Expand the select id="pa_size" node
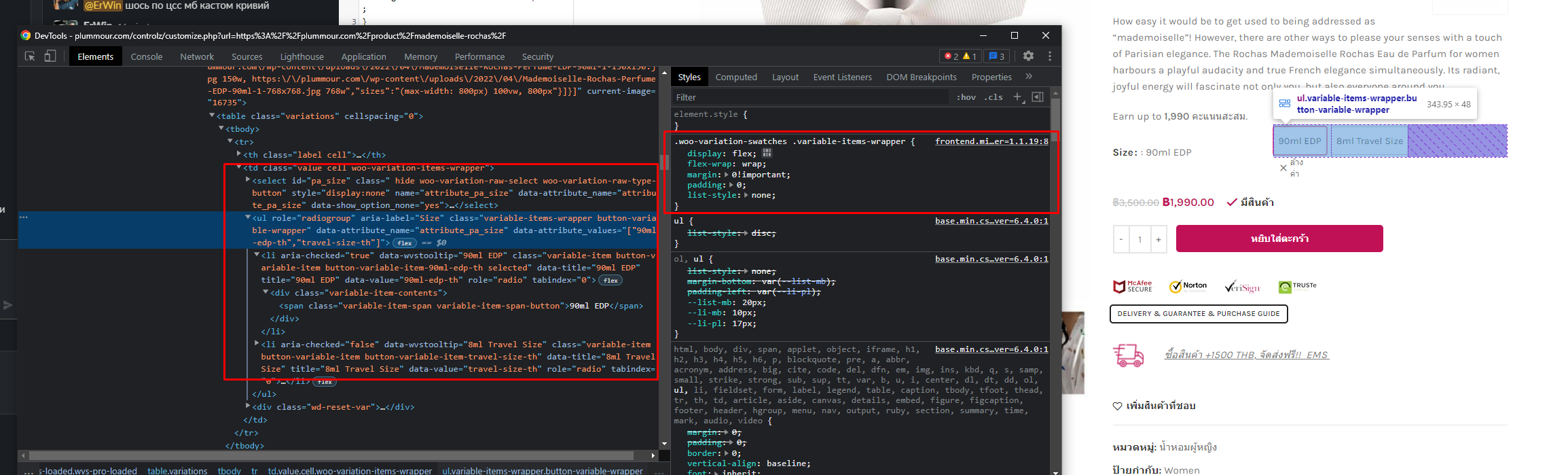This screenshot has height=475, width=1568. pyautogui.click(x=248, y=180)
